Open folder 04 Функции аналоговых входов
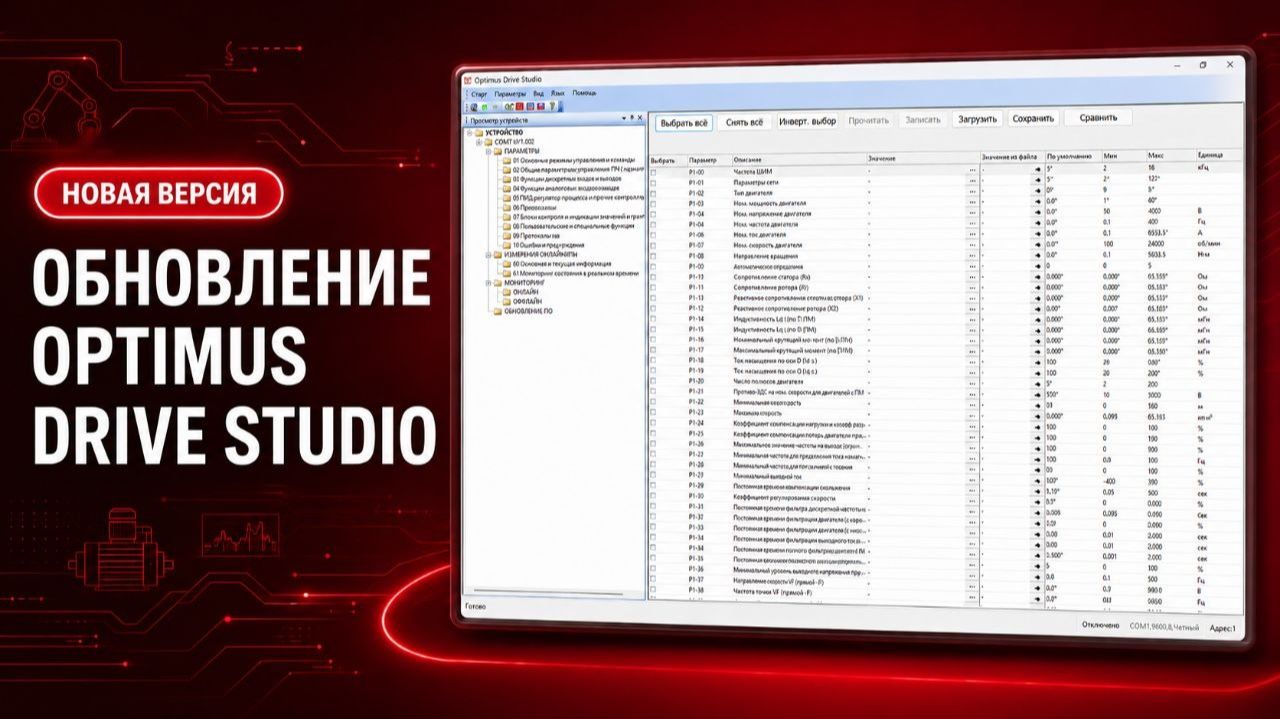 coord(560,188)
